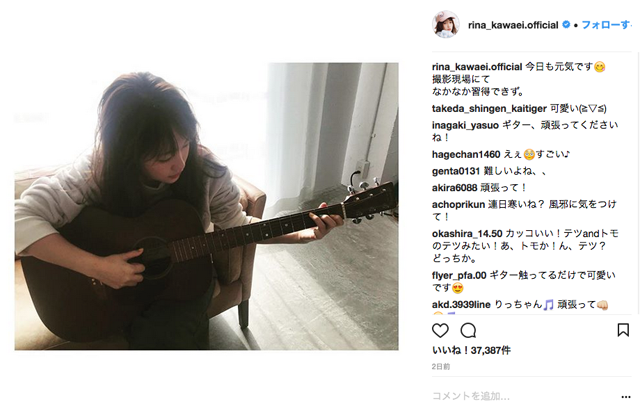
Task: Visit akira6088's profile link
Action: (x=454, y=188)
